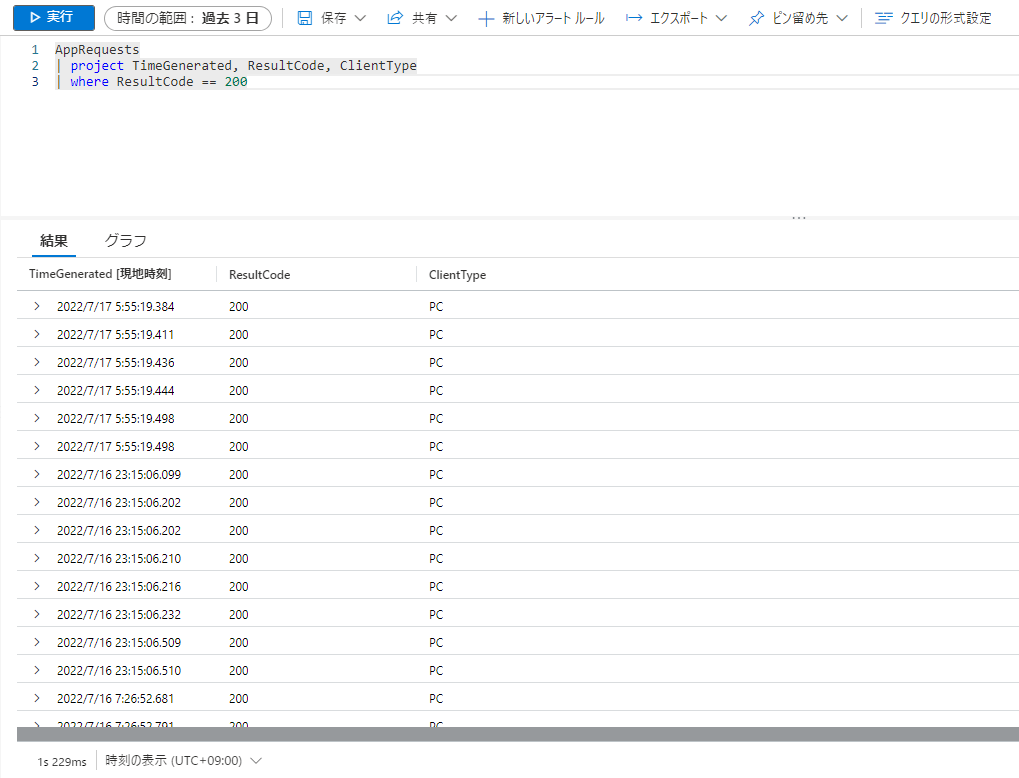Expand row 2022/7/17 5:55:19.436

[x=37, y=362]
